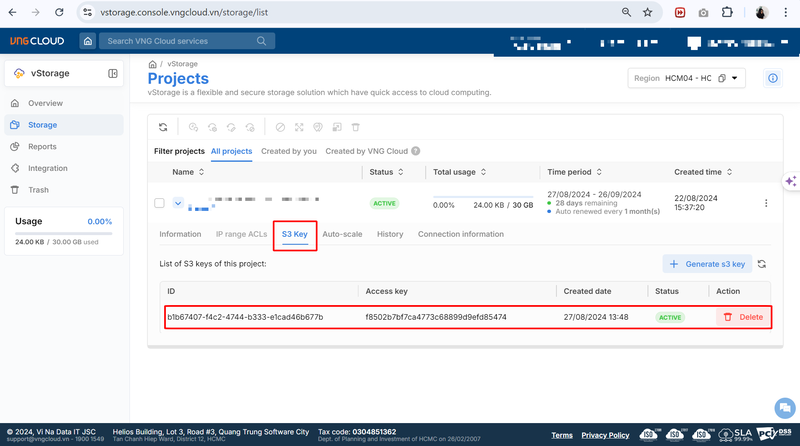The width and height of the screenshot is (800, 446).
Task: Open the Region HCM04 dropdown
Action: pos(686,78)
